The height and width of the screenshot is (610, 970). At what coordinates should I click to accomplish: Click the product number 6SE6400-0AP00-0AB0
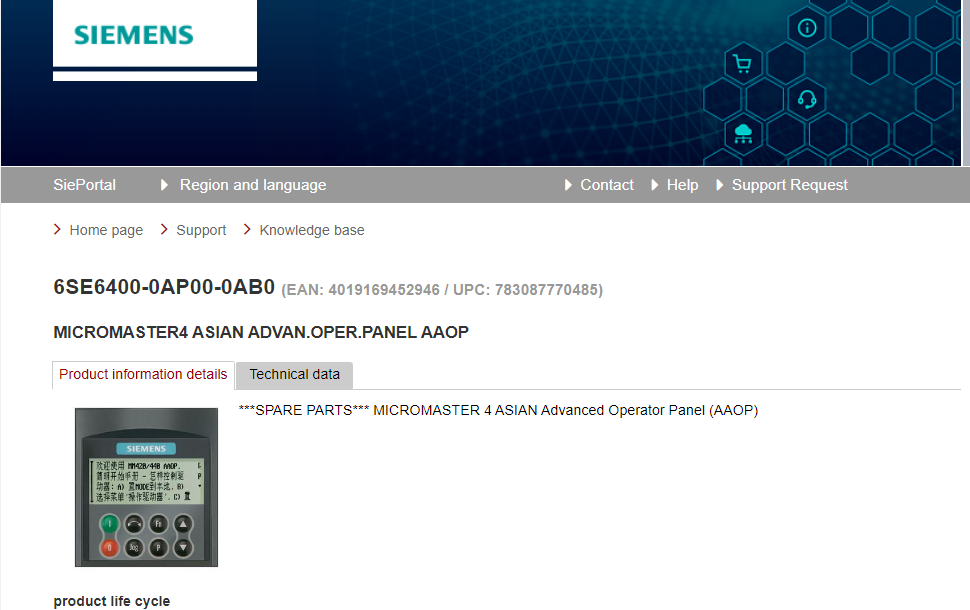point(164,288)
